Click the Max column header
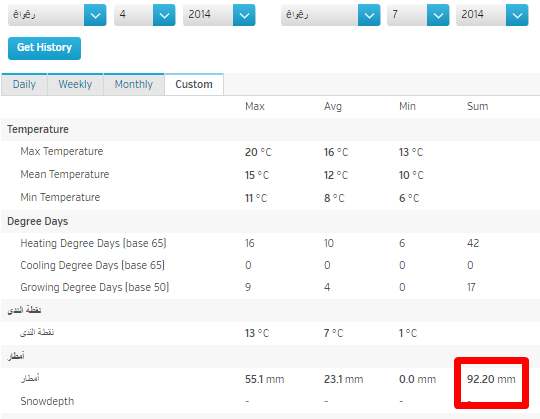Screen dimensions: 540x419 [255, 106]
